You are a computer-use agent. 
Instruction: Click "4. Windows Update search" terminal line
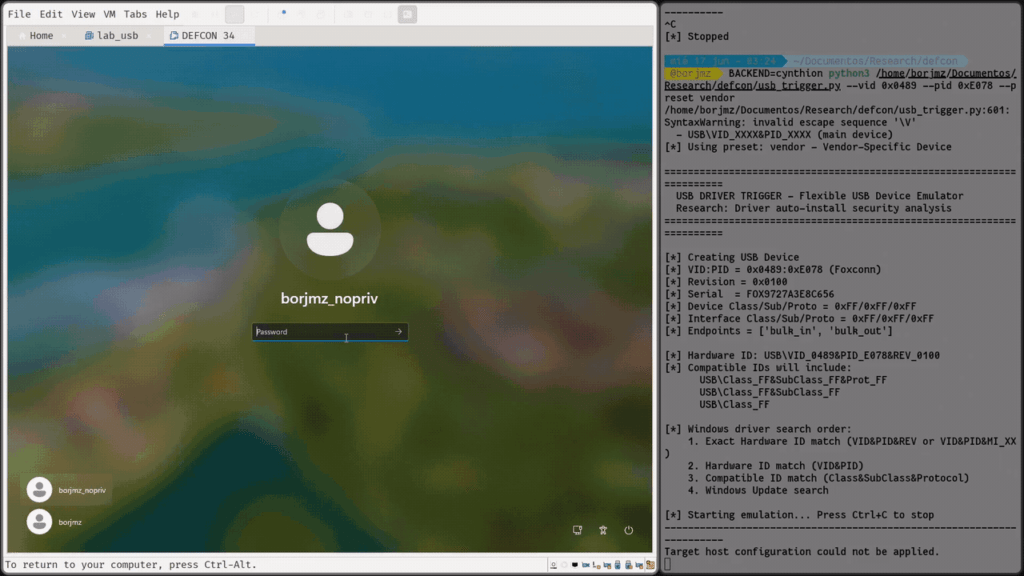tap(758, 490)
